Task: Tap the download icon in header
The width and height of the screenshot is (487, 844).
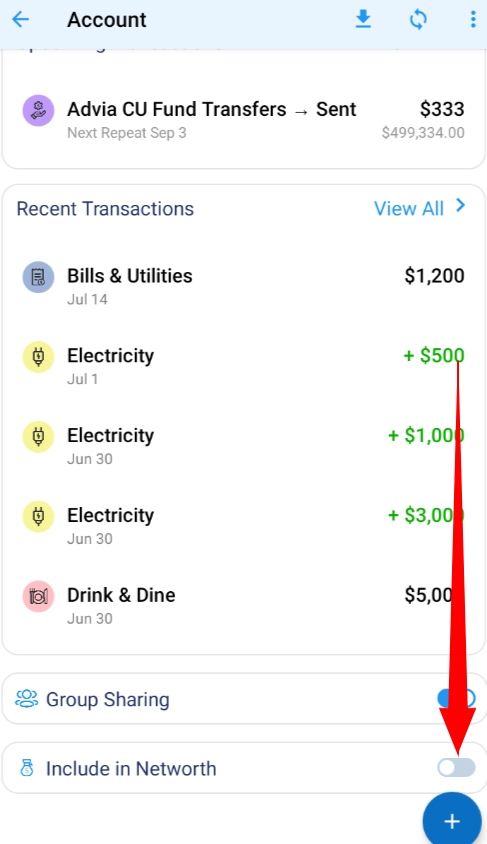Action: click(x=363, y=20)
